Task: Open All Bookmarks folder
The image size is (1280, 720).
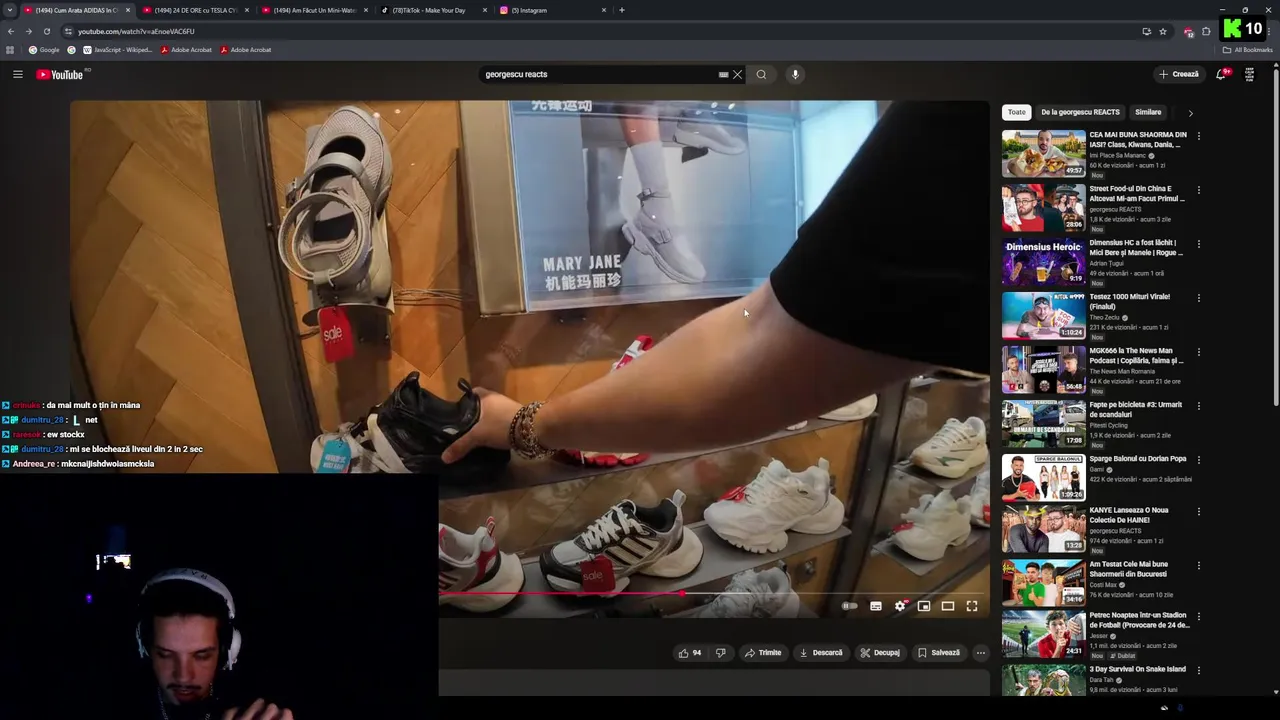Action: pos(1247,50)
